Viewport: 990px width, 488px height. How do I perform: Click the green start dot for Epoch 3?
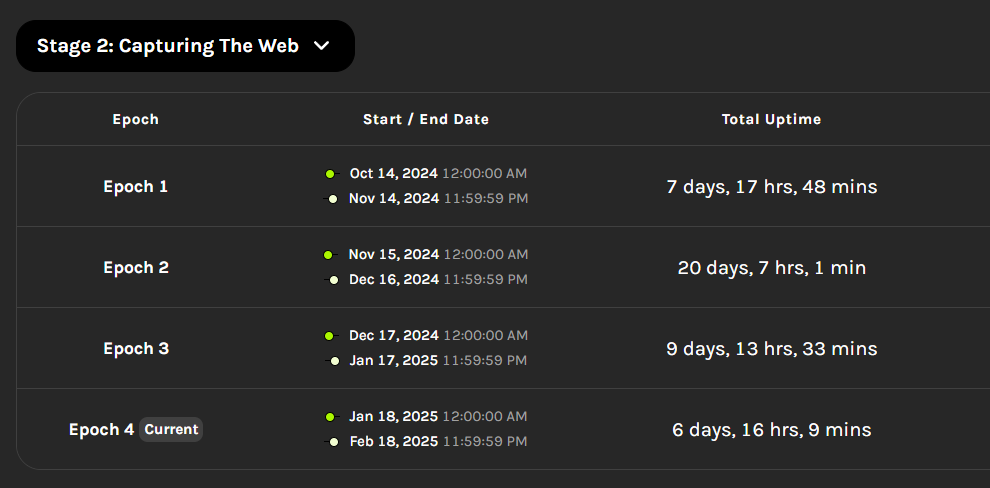(330, 336)
